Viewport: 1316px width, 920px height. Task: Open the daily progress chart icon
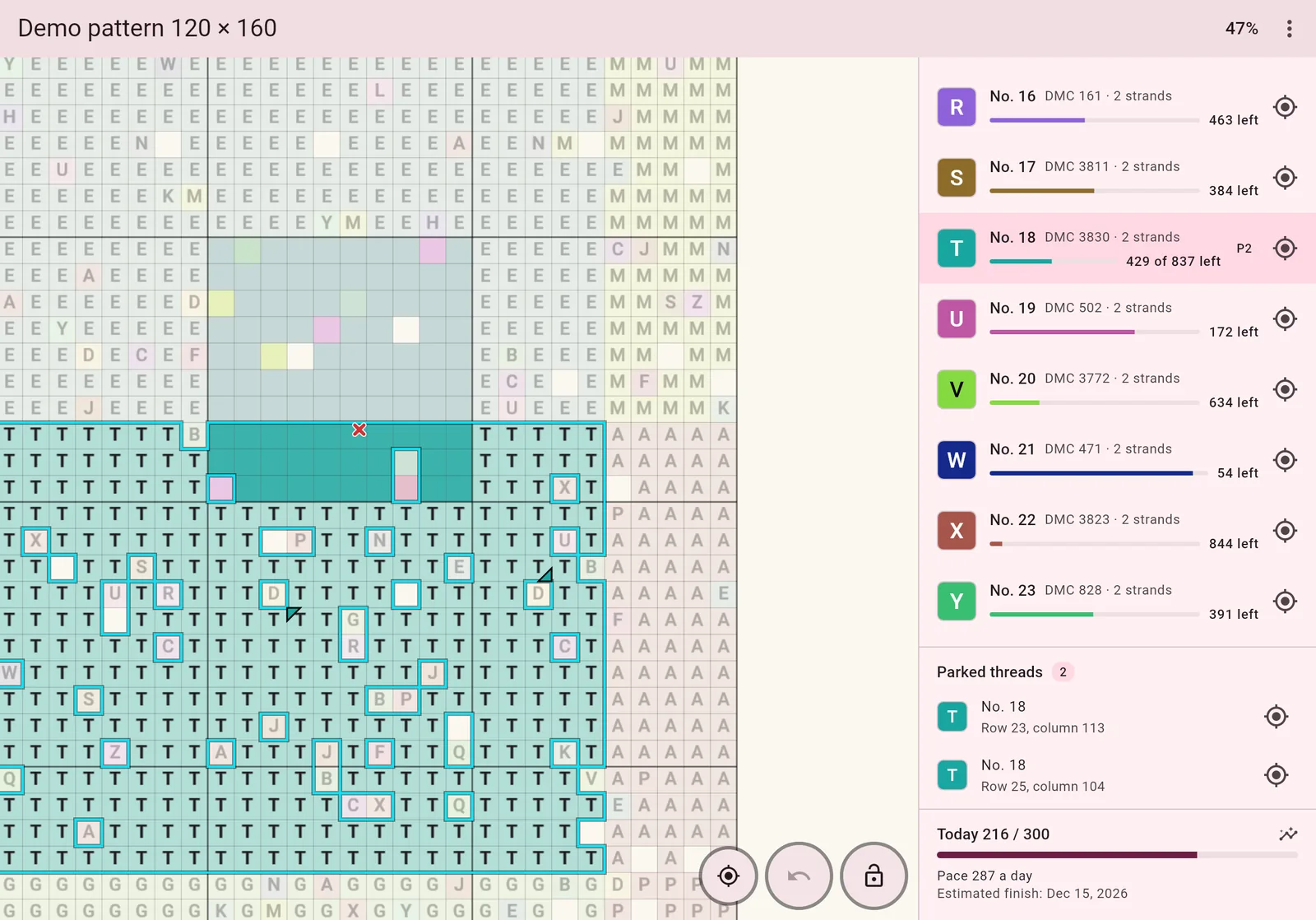1288,834
